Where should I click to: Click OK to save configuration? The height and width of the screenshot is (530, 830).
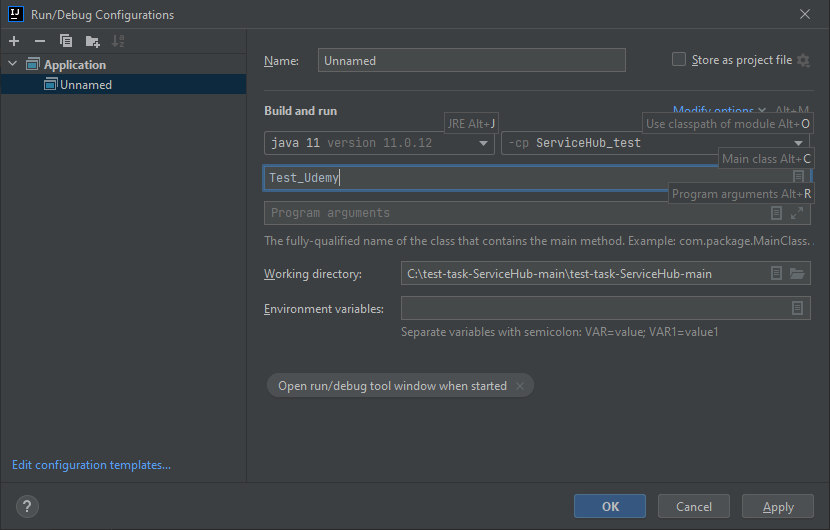[610, 506]
